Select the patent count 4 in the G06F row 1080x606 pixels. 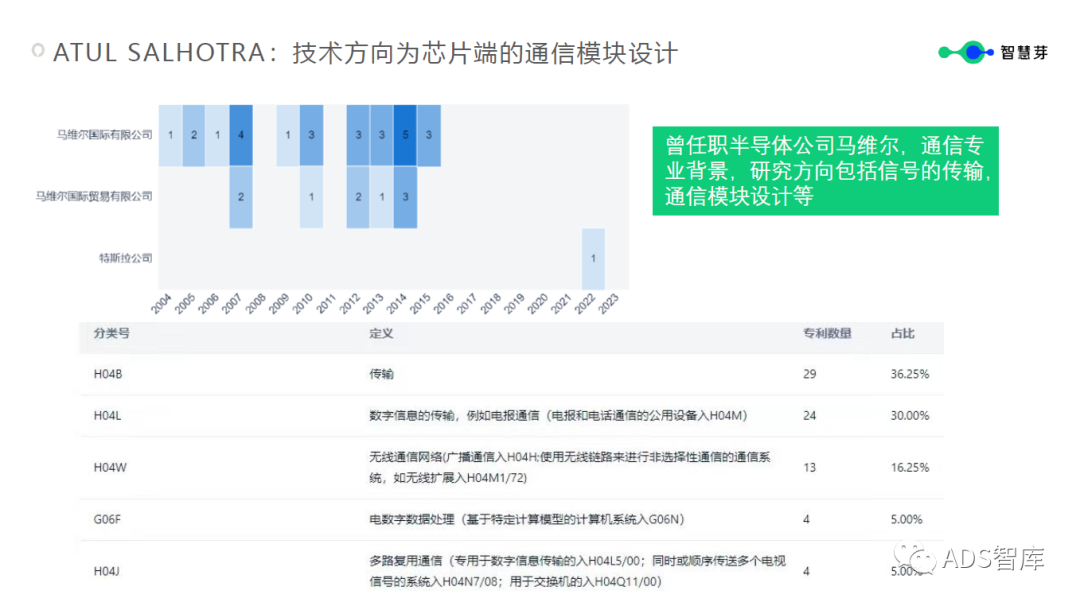pos(806,519)
